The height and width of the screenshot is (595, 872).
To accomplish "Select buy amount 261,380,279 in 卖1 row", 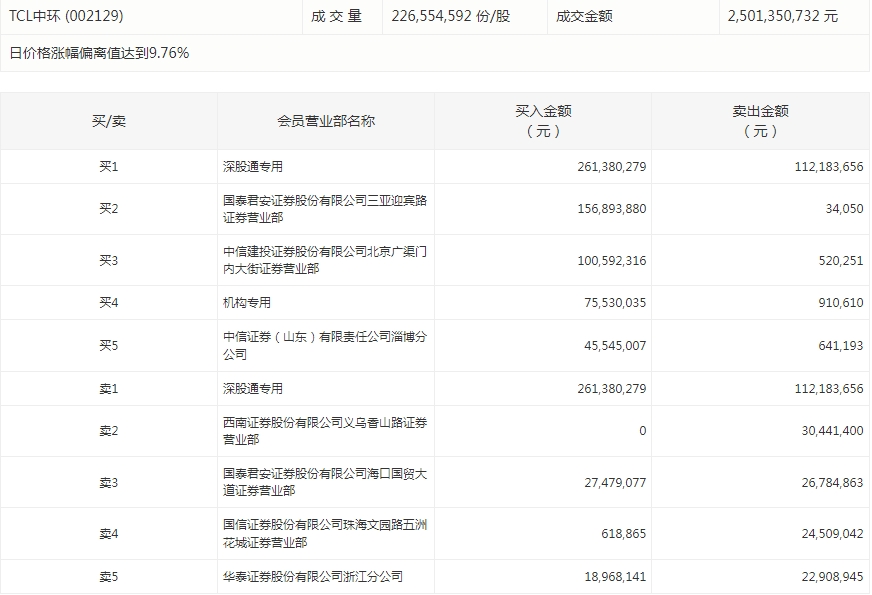I will (612, 388).
